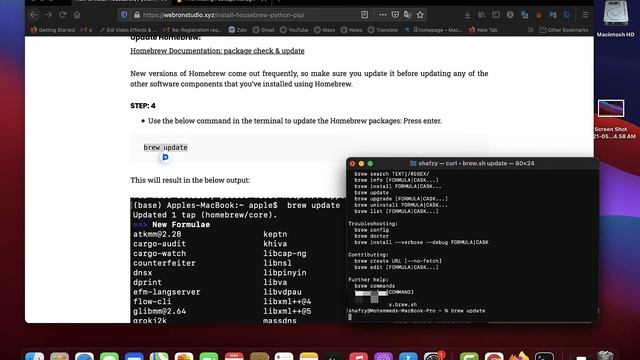Click the 'brew config' line in Terminal
This screenshot has height=360, width=640.
371,230
